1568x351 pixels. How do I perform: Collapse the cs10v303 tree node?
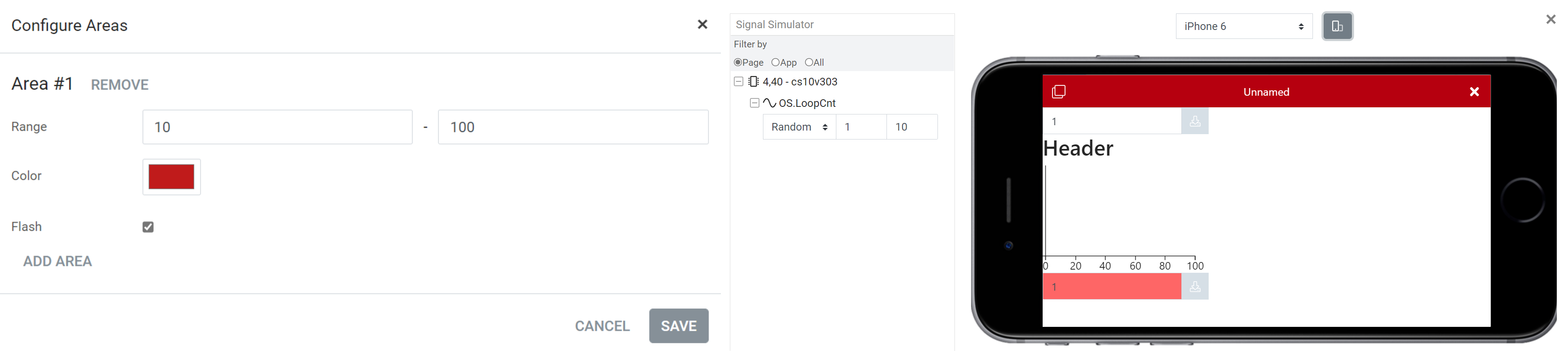pyautogui.click(x=738, y=81)
